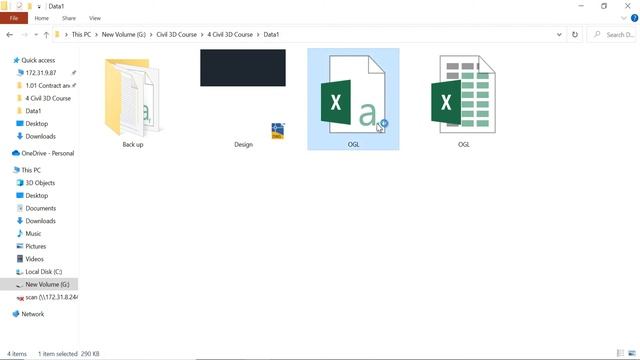
Task: Open Pictures folder in navigation pane
Action: click(36, 246)
